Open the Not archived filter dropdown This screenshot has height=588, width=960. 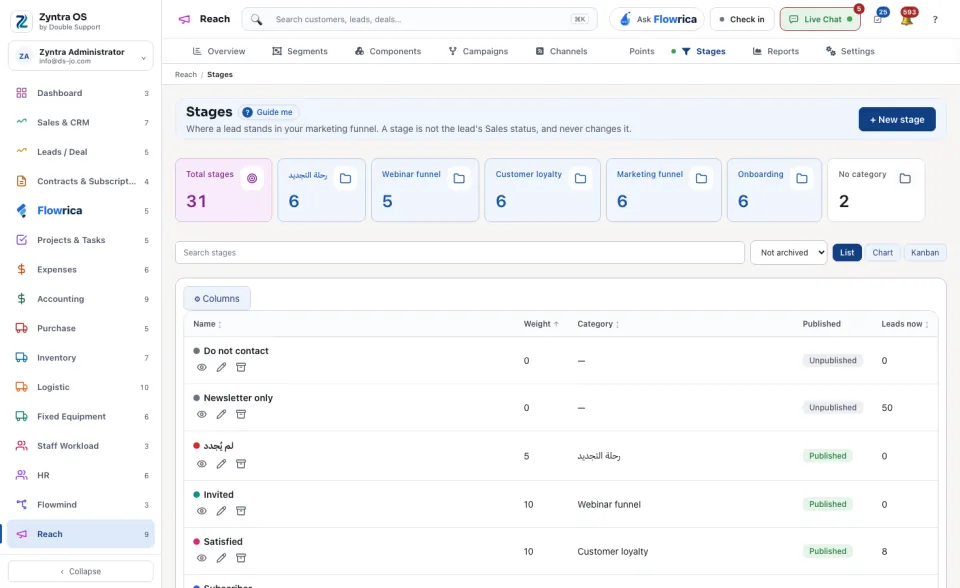[789, 252]
